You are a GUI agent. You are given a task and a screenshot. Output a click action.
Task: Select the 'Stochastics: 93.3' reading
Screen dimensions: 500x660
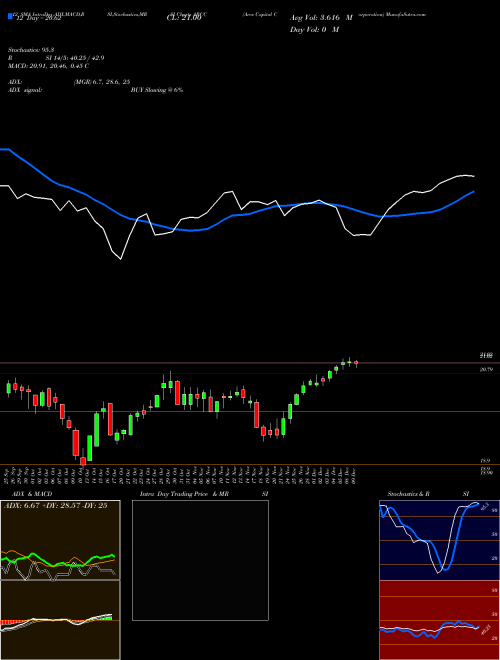tap(31, 50)
